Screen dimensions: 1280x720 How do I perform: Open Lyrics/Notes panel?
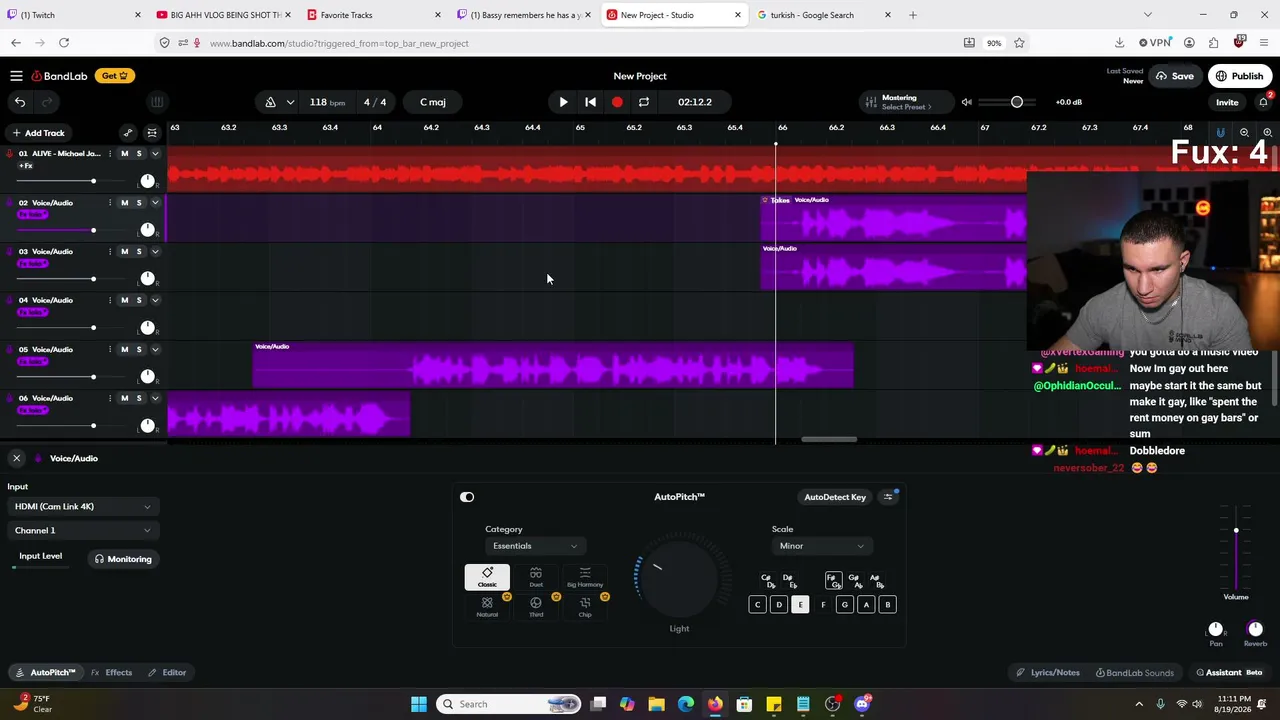click(x=1048, y=673)
